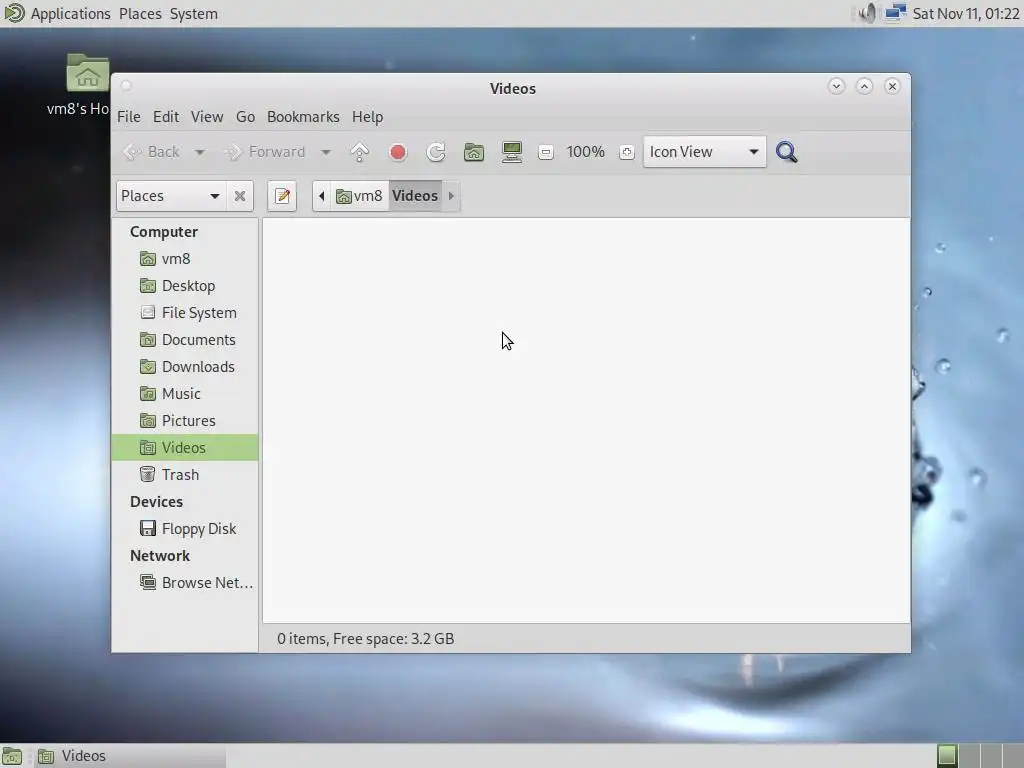
Task: Open the Places side pane dropdown
Action: coord(171,196)
